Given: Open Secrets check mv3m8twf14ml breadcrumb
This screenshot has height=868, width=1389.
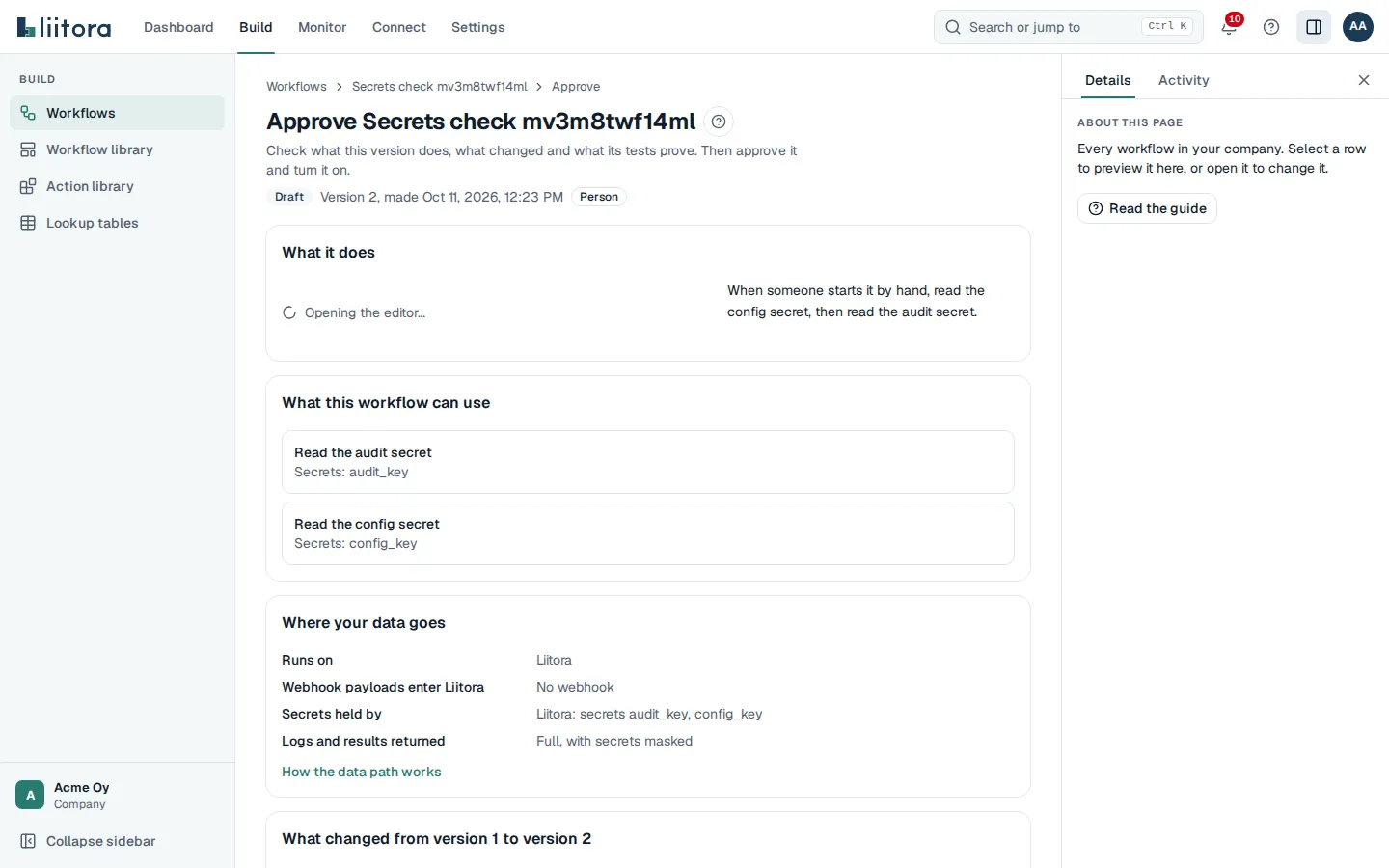Looking at the screenshot, I should click(439, 87).
